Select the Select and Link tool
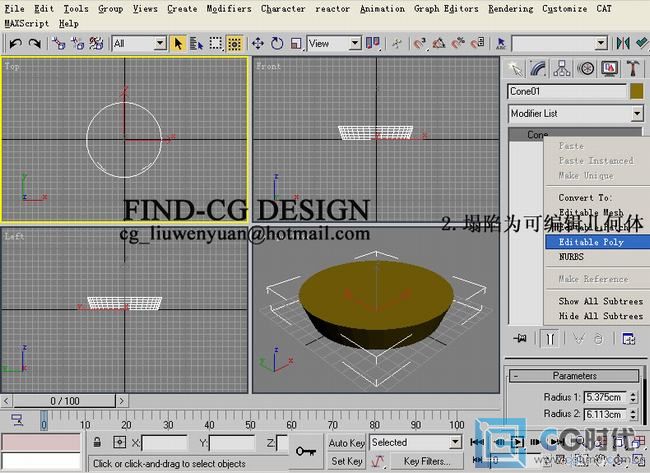The width and height of the screenshot is (650, 473). click(58, 43)
